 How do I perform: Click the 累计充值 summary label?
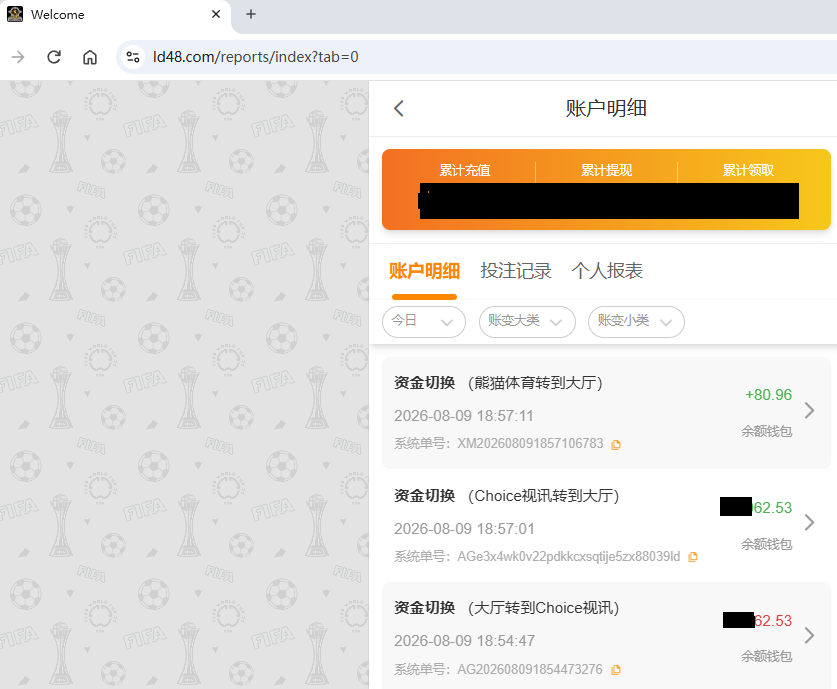coord(464,170)
